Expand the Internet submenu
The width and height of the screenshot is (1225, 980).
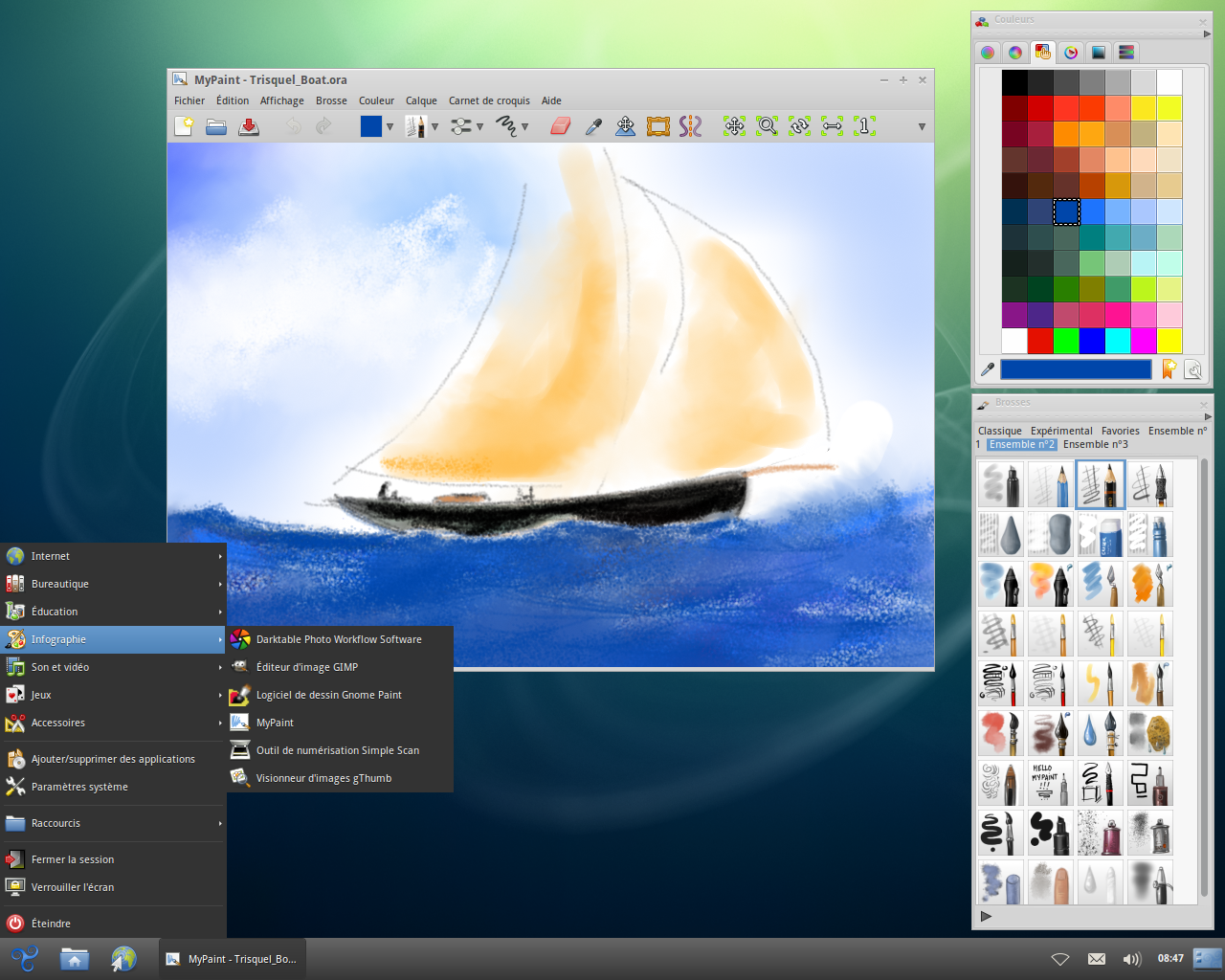(x=113, y=556)
